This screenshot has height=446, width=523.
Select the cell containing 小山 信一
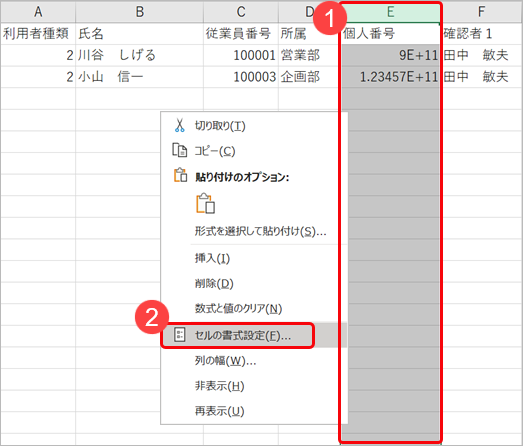139,77
